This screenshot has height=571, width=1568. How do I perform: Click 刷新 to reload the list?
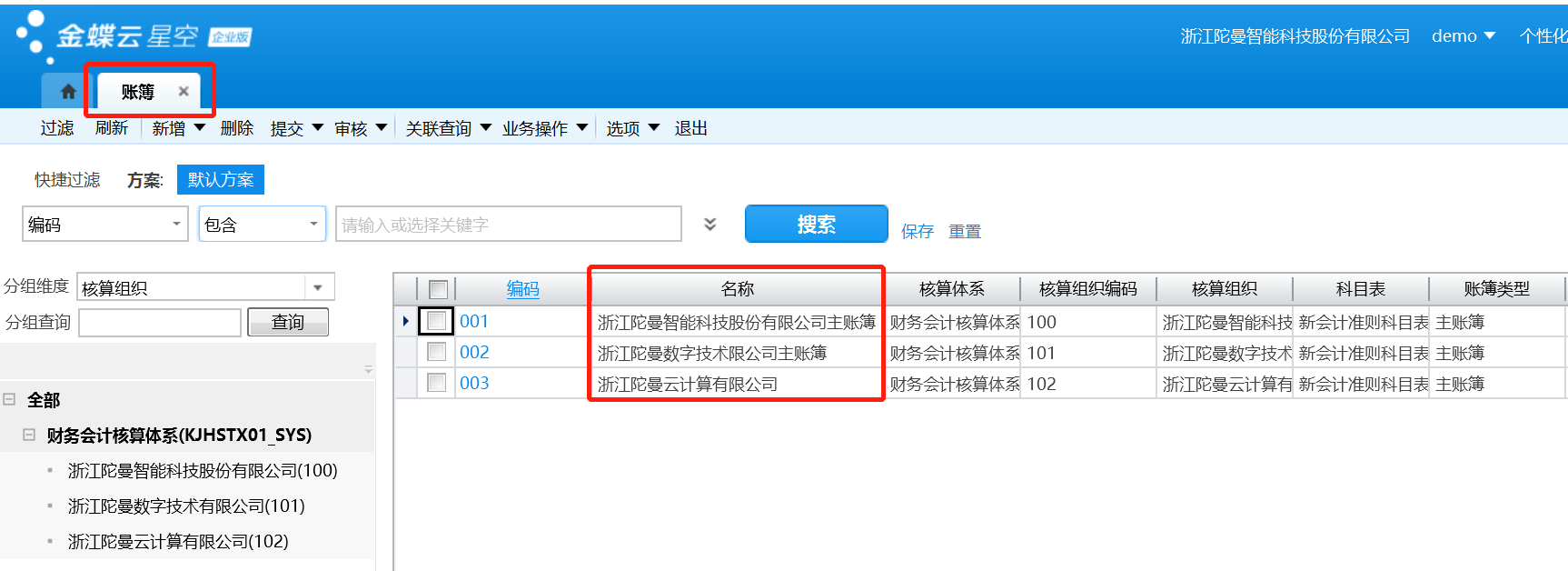[112, 128]
